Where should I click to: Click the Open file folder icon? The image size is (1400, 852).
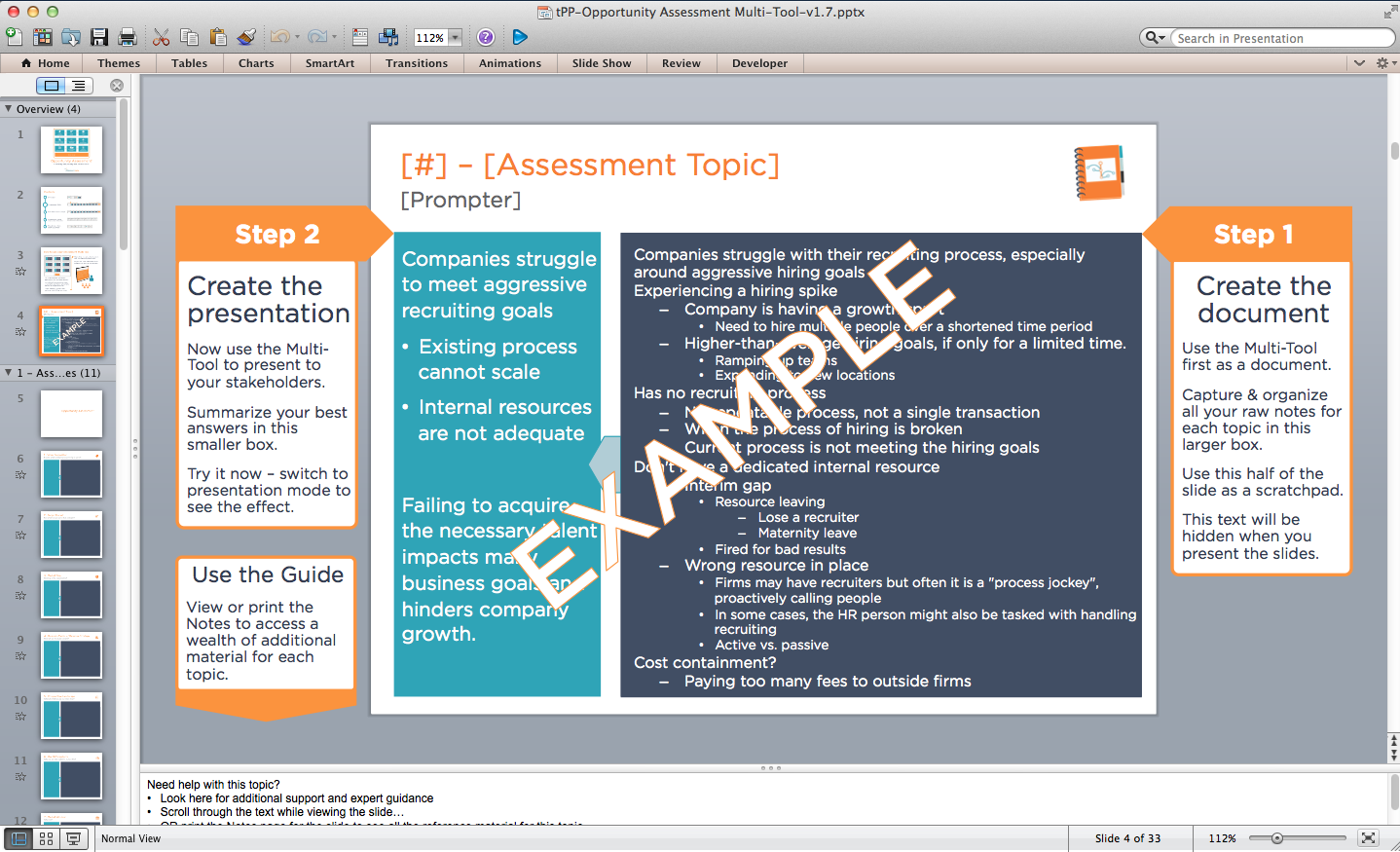70,37
